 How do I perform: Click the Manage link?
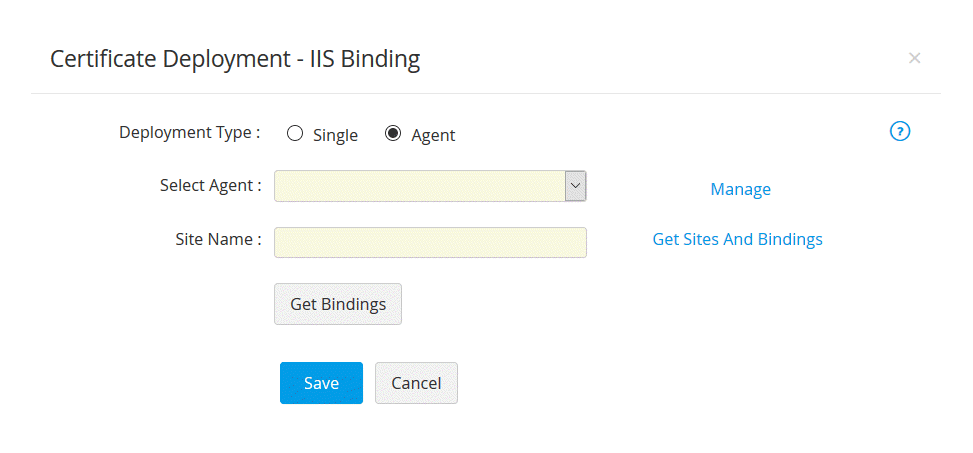point(740,189)
